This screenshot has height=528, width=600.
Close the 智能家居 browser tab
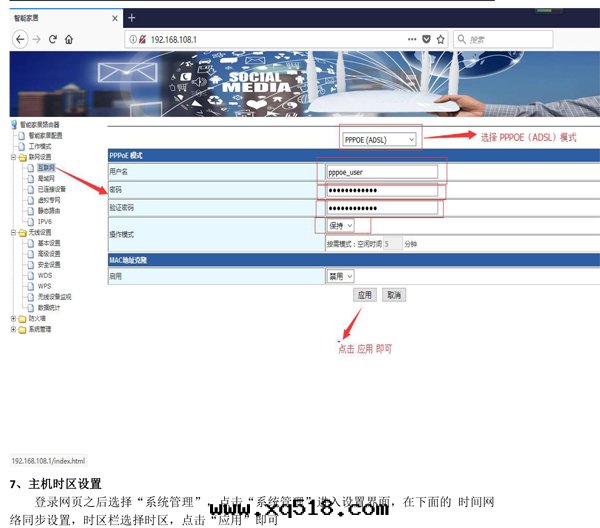coord(115,18)
